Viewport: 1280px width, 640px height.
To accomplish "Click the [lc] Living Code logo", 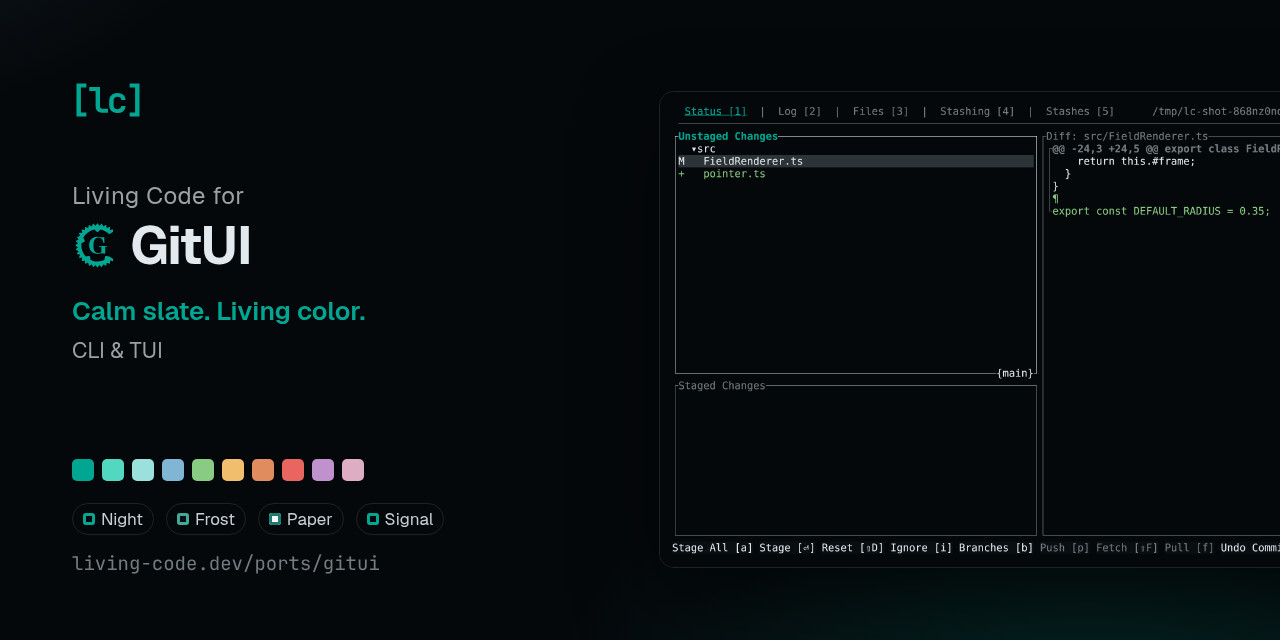I will click(108, 100).
